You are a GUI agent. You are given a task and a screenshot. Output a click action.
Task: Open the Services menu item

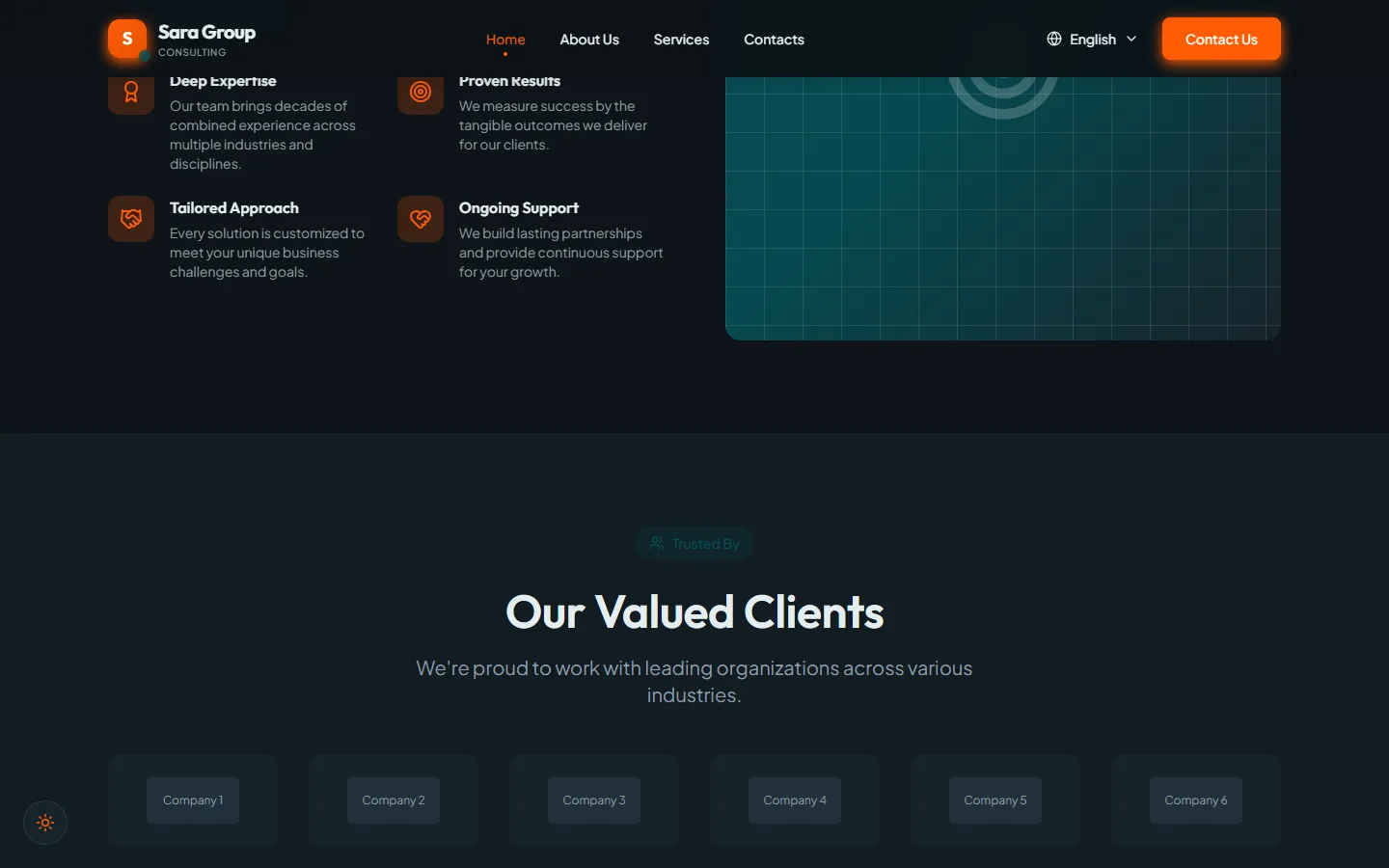(681, 40)
